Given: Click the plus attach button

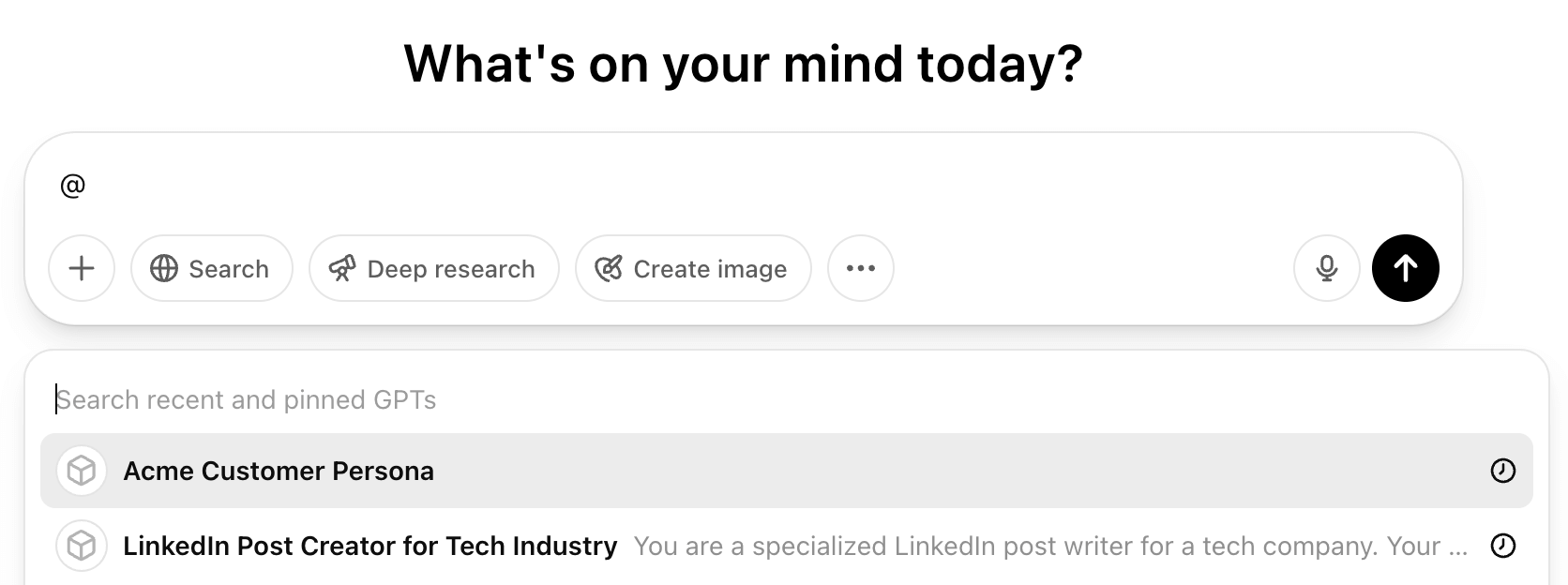Looking at the screenshot, I should pyautogui.click(x=82, y=268).
